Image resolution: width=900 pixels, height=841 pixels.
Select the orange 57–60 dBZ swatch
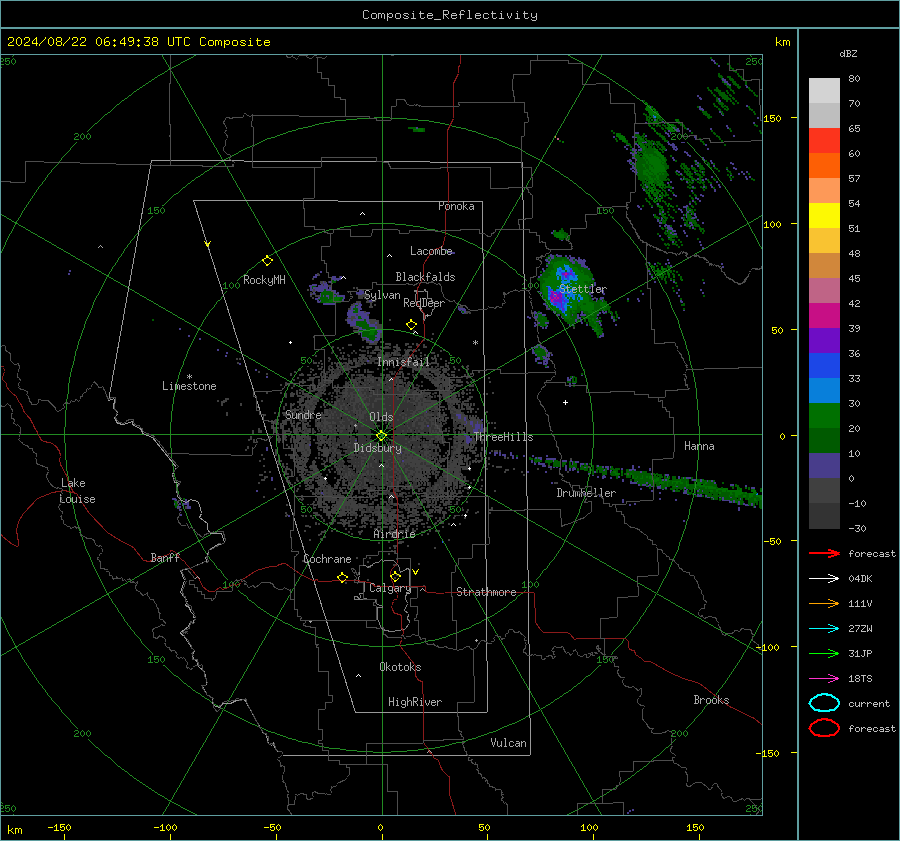824,165
